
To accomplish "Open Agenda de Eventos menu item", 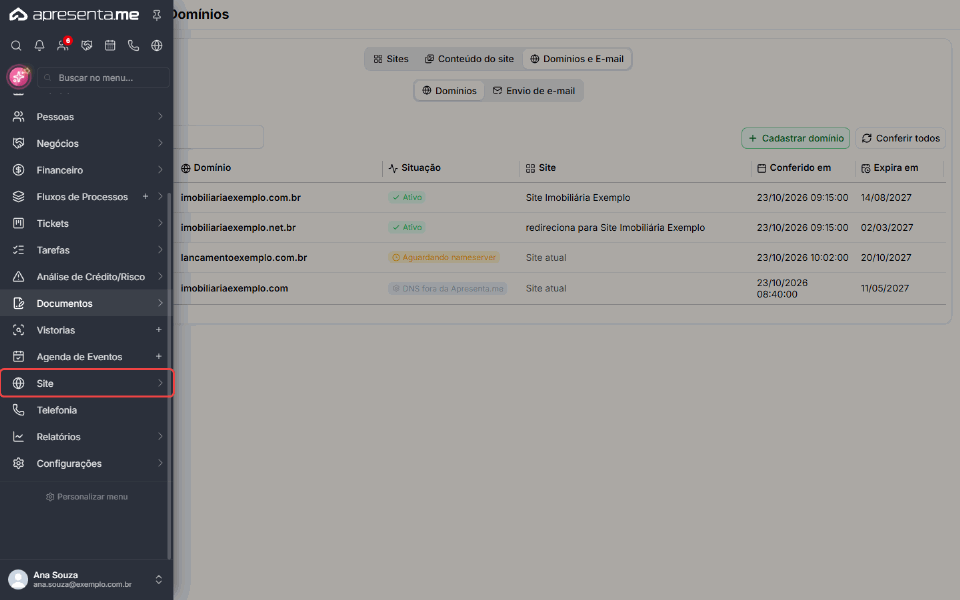I will pyautogui.click(x=86, y=356).
